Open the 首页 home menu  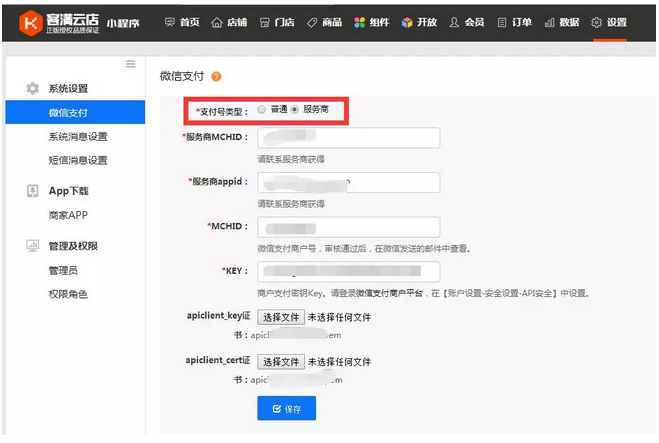coord(190,22)
